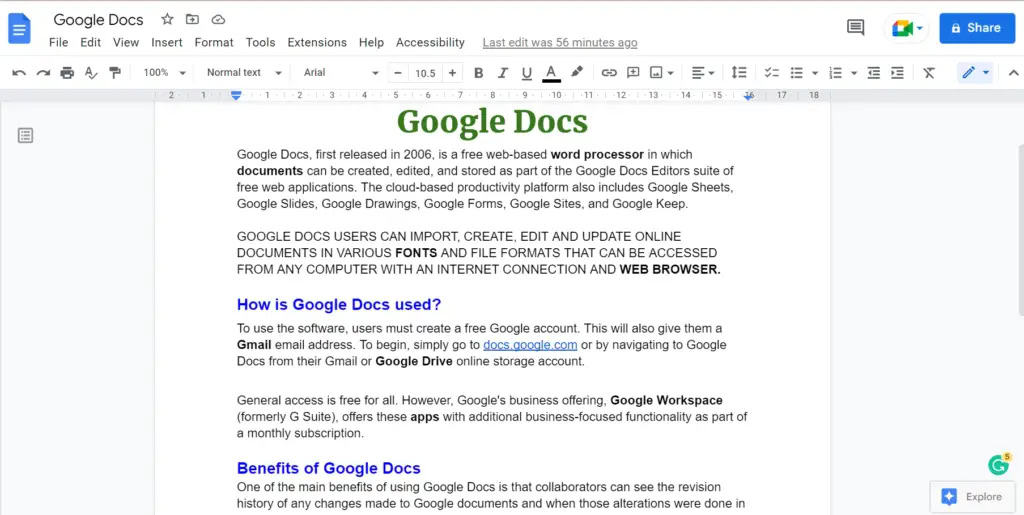Decrease the font size
The height and width of the screenshot is (515, 1024).
coord(398,72)
